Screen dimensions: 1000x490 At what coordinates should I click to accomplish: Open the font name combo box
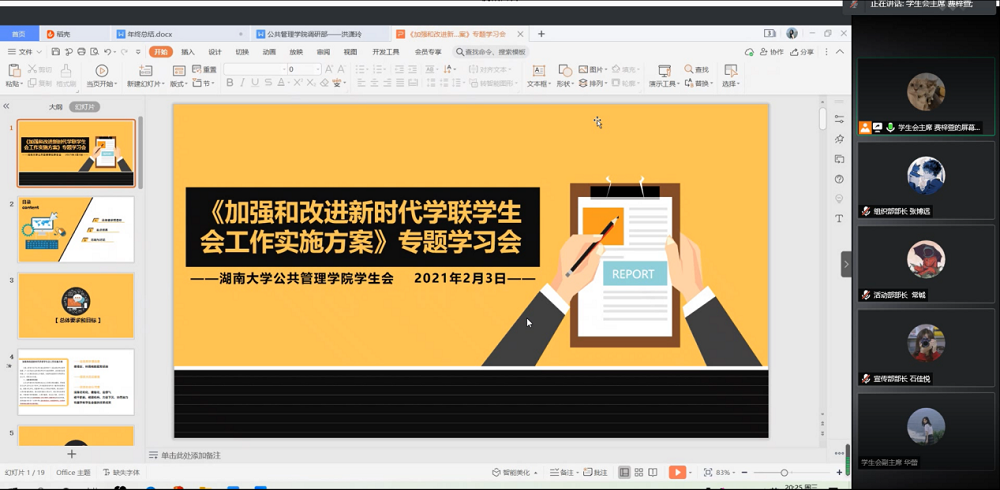pyautogui.click(x=254, y=69)
